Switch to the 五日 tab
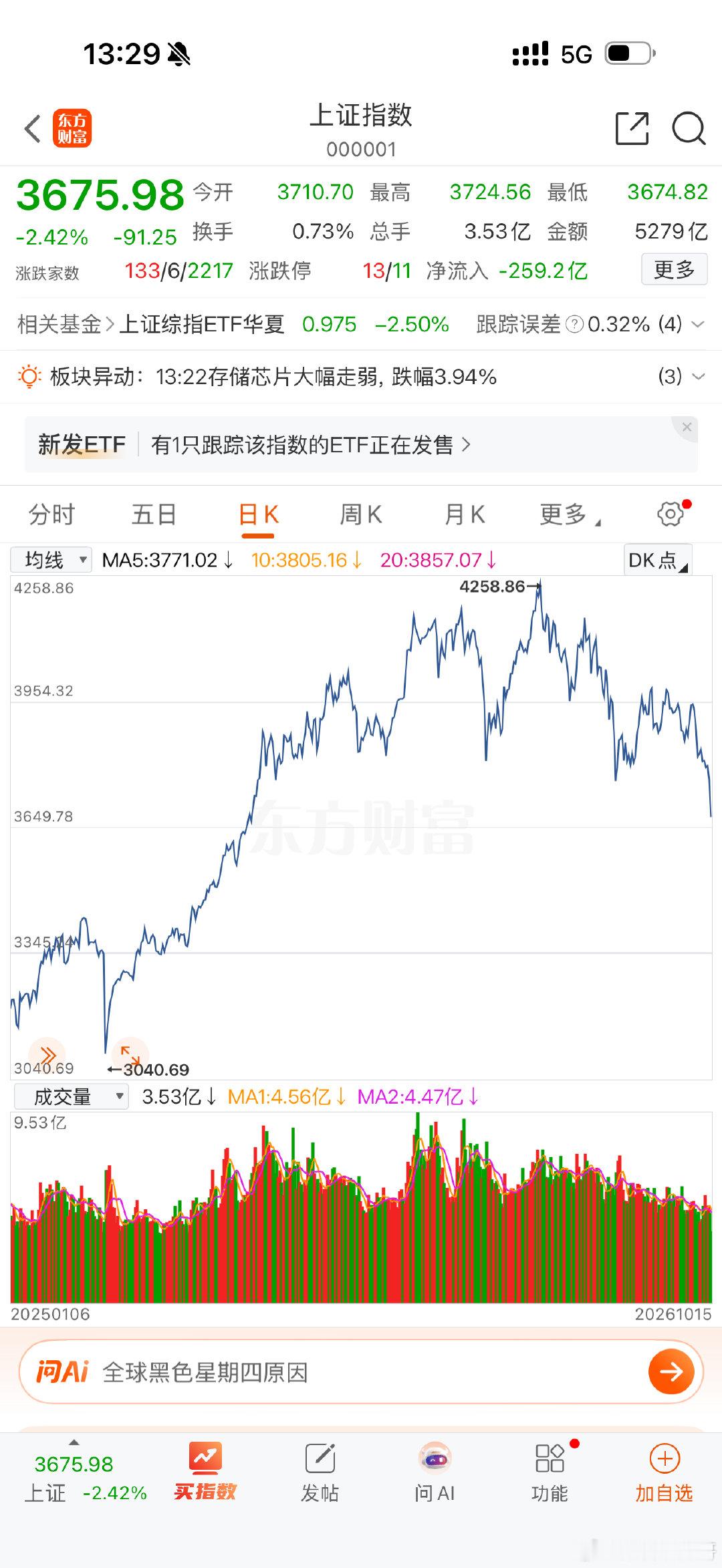 pyautogui.click(x=154, y=514)
